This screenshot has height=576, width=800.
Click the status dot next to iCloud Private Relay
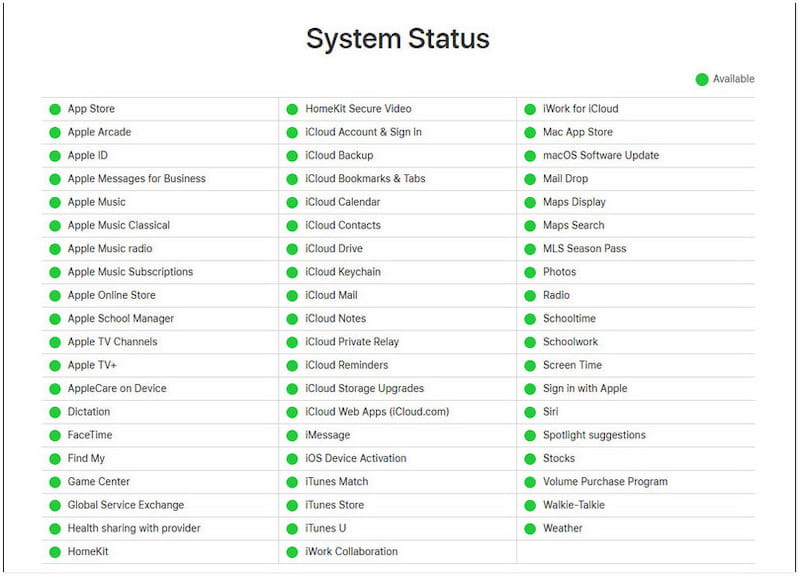click(x=294, y=342)
